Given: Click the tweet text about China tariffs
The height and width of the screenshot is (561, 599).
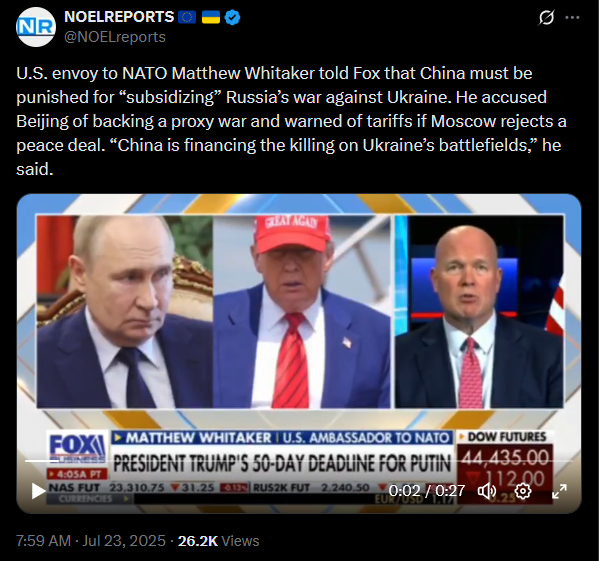Looking at the screenshot, I should coord(291,121).
